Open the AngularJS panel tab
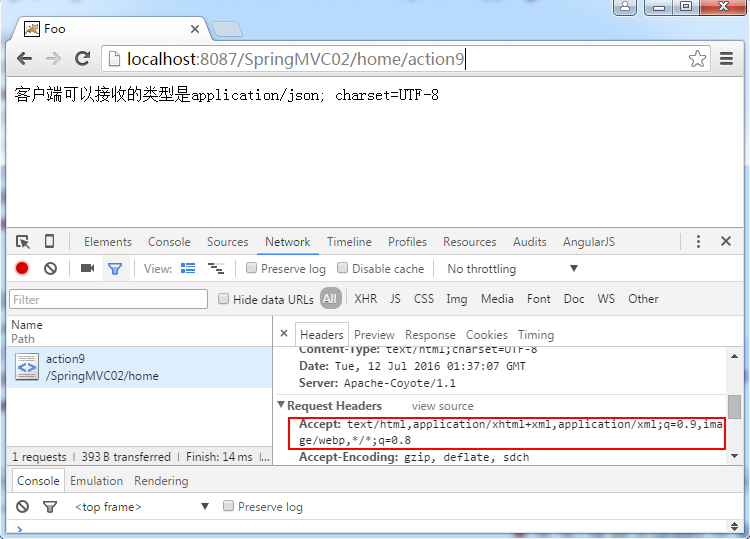The height and width of the screenshot is (539, 750). click(589, 242)
